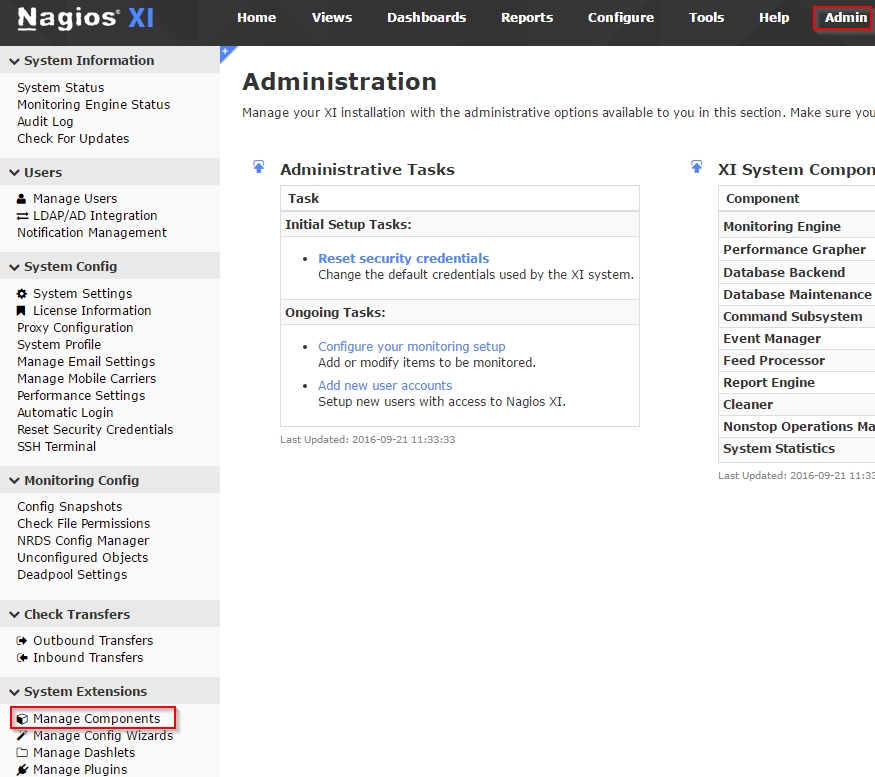Open the Dashboards menu
875x777 pixels.
[427, 18]
